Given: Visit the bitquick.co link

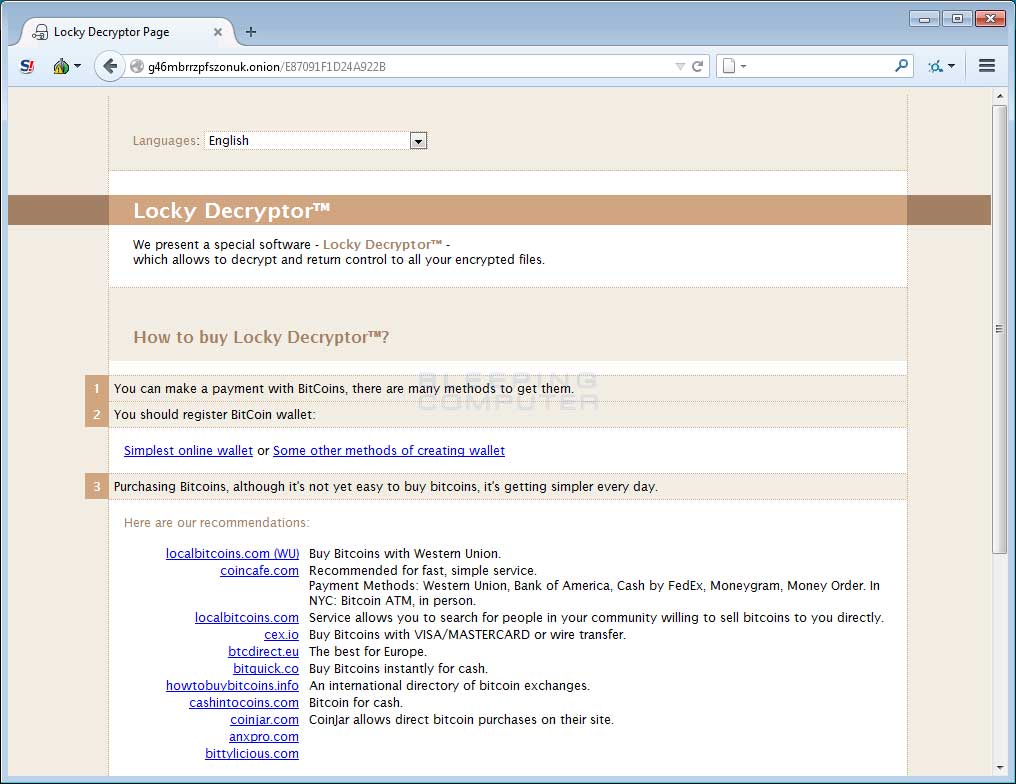Looking at the screenshot, I should click(x=266, y=668).
